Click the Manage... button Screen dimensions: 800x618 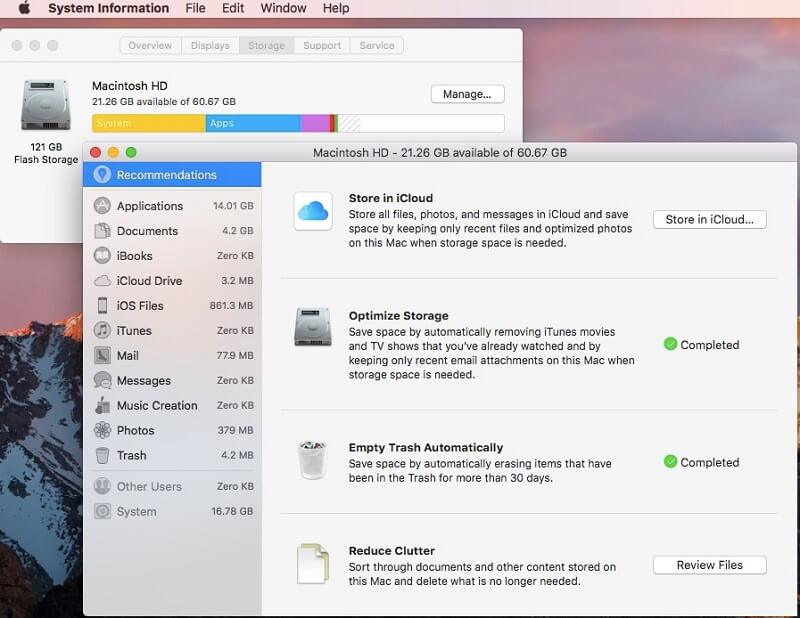click(x=467, y=94)
